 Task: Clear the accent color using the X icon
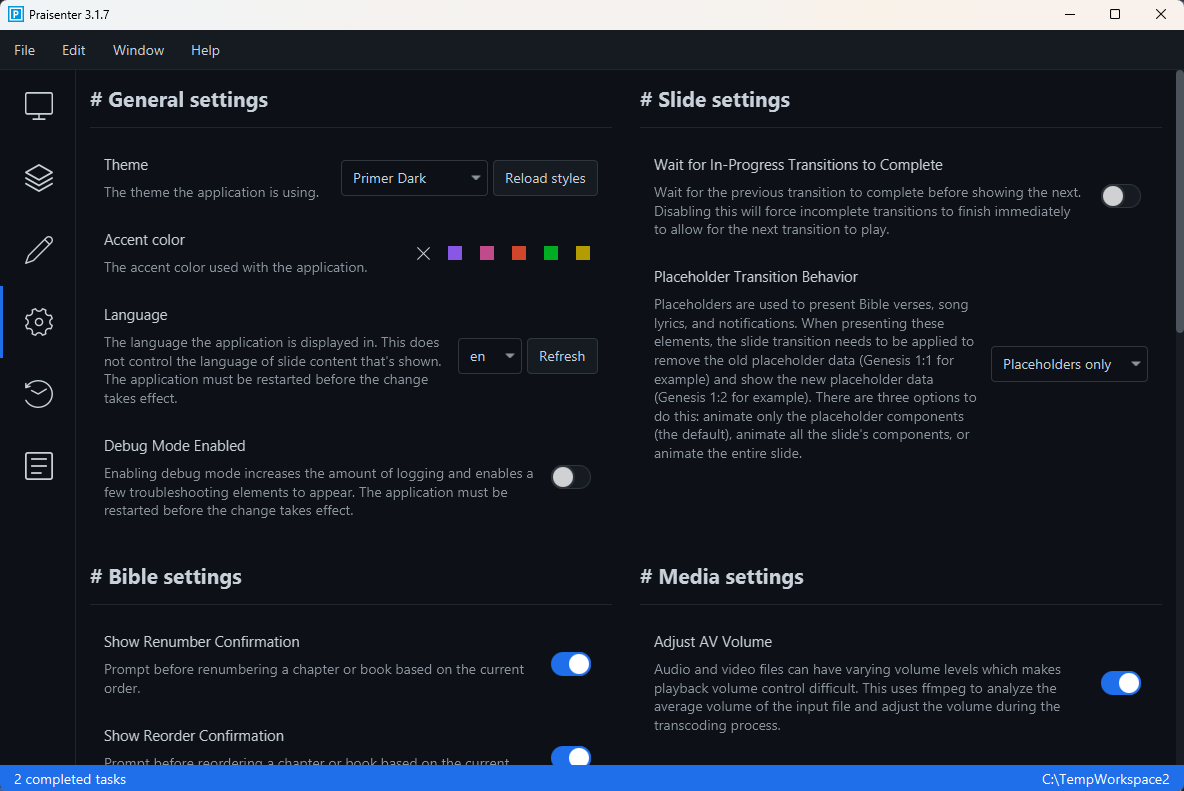(x=423, y=253)
